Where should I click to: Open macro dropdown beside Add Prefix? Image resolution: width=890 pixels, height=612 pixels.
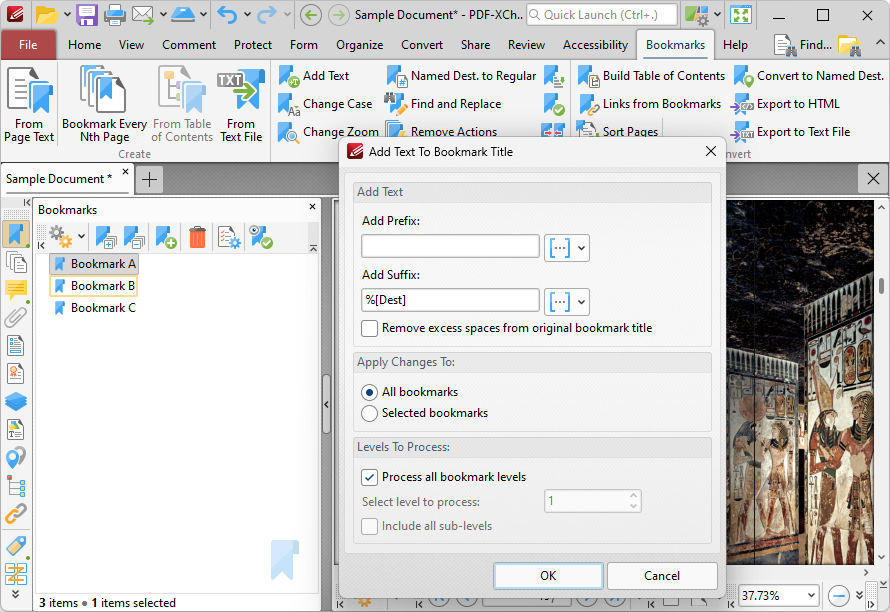(x=566, y=248)
